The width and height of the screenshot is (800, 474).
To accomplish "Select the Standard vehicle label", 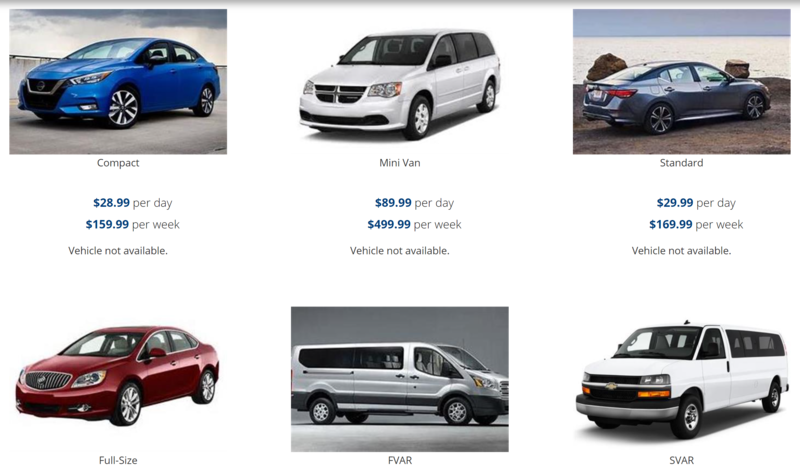I will click(681, 163).
